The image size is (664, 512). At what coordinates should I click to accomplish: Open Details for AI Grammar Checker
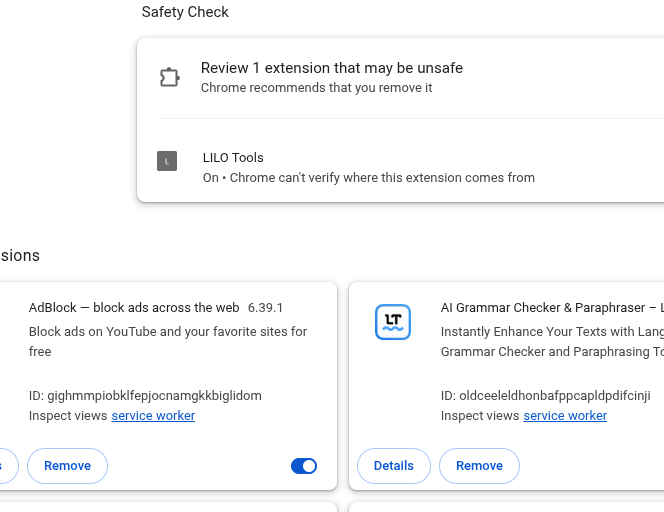(393, 466)
